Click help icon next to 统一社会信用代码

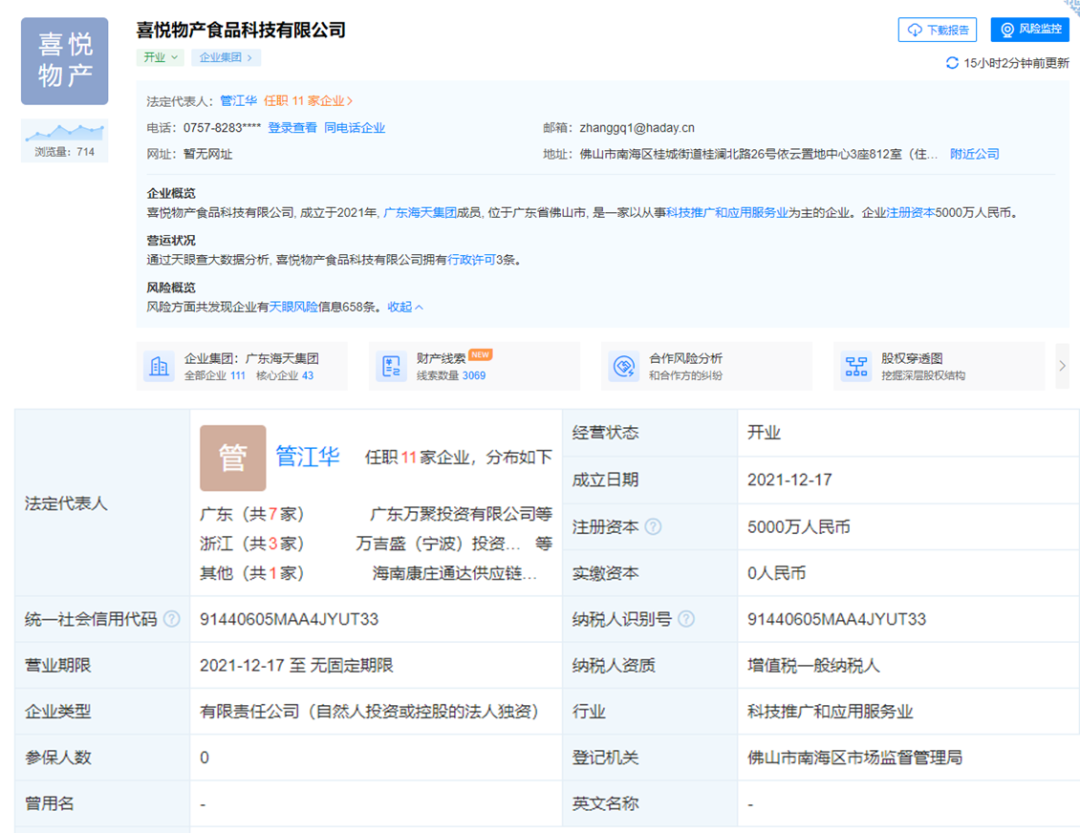point(172,619)
